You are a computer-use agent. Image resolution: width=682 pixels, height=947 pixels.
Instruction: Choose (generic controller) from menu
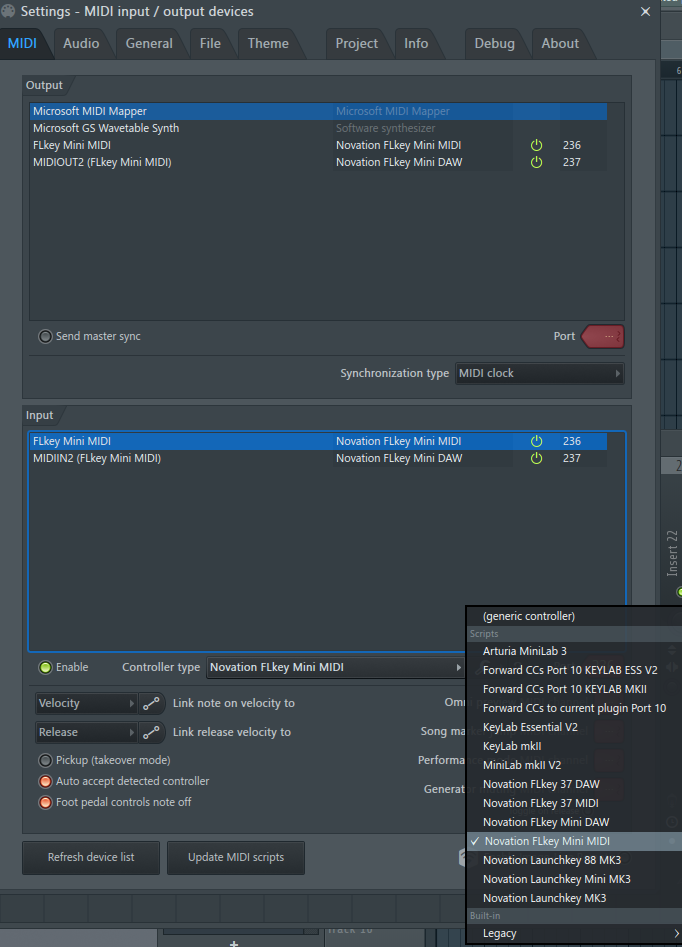point(574,616)
